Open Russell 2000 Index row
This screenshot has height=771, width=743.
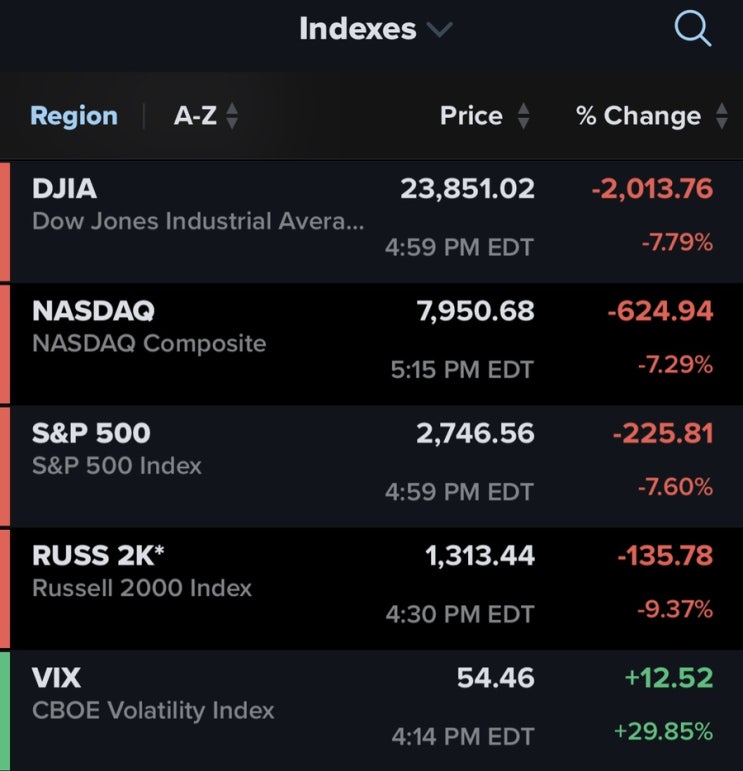click(x=371, y=589)
